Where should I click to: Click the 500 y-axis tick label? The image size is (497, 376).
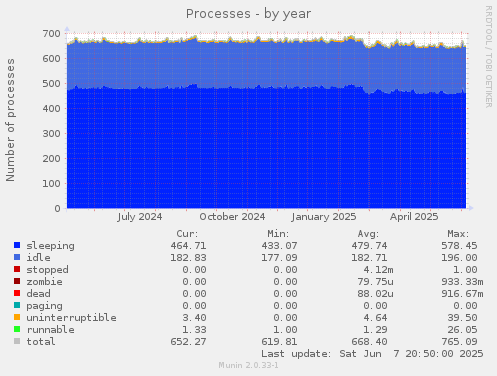[52, 84]
